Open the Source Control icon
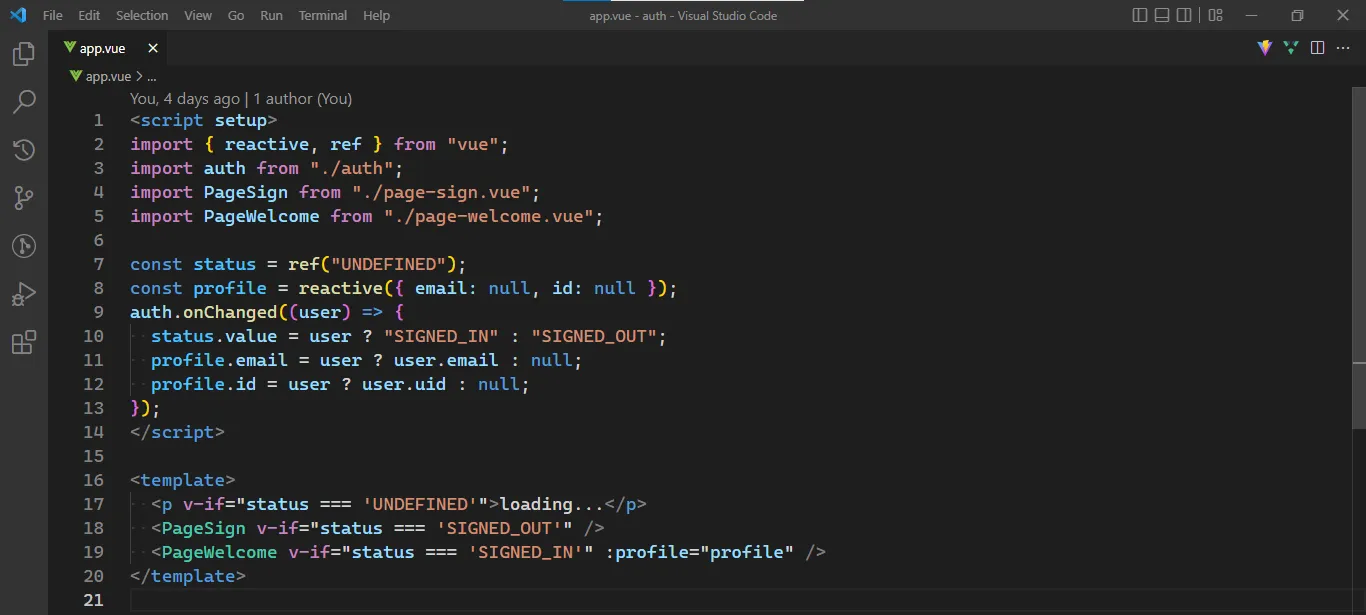The height and width of the screenshot is (615, 1366). 25,198
